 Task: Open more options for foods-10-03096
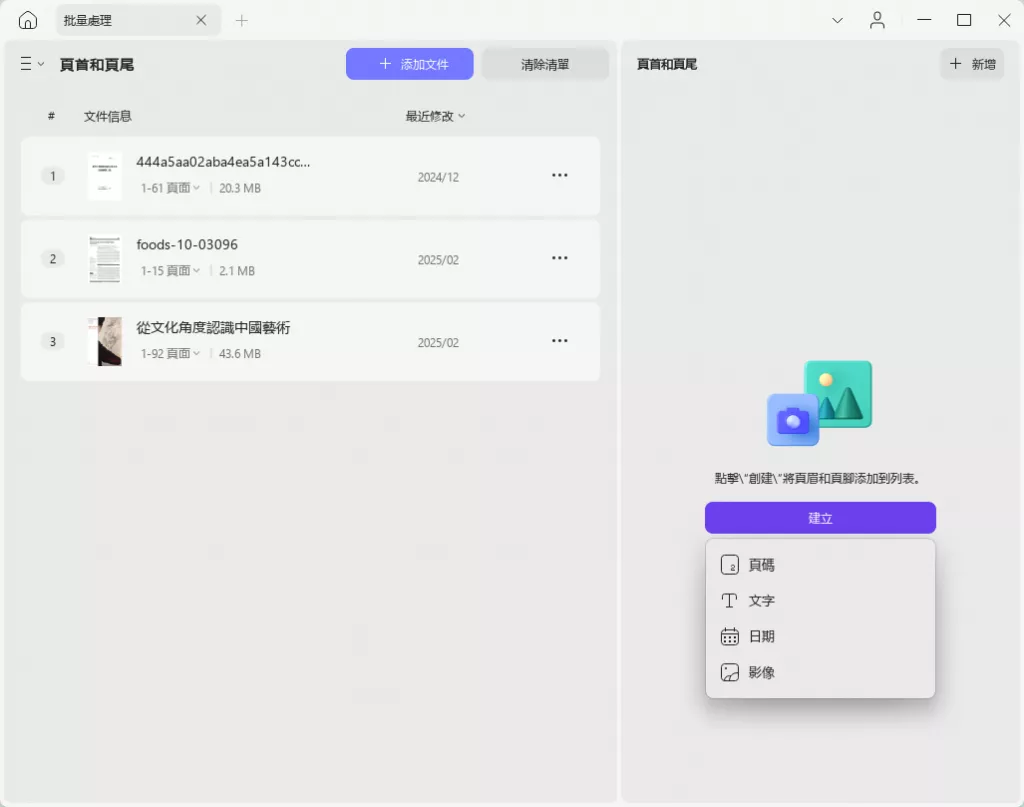click(x=560, y=259)
